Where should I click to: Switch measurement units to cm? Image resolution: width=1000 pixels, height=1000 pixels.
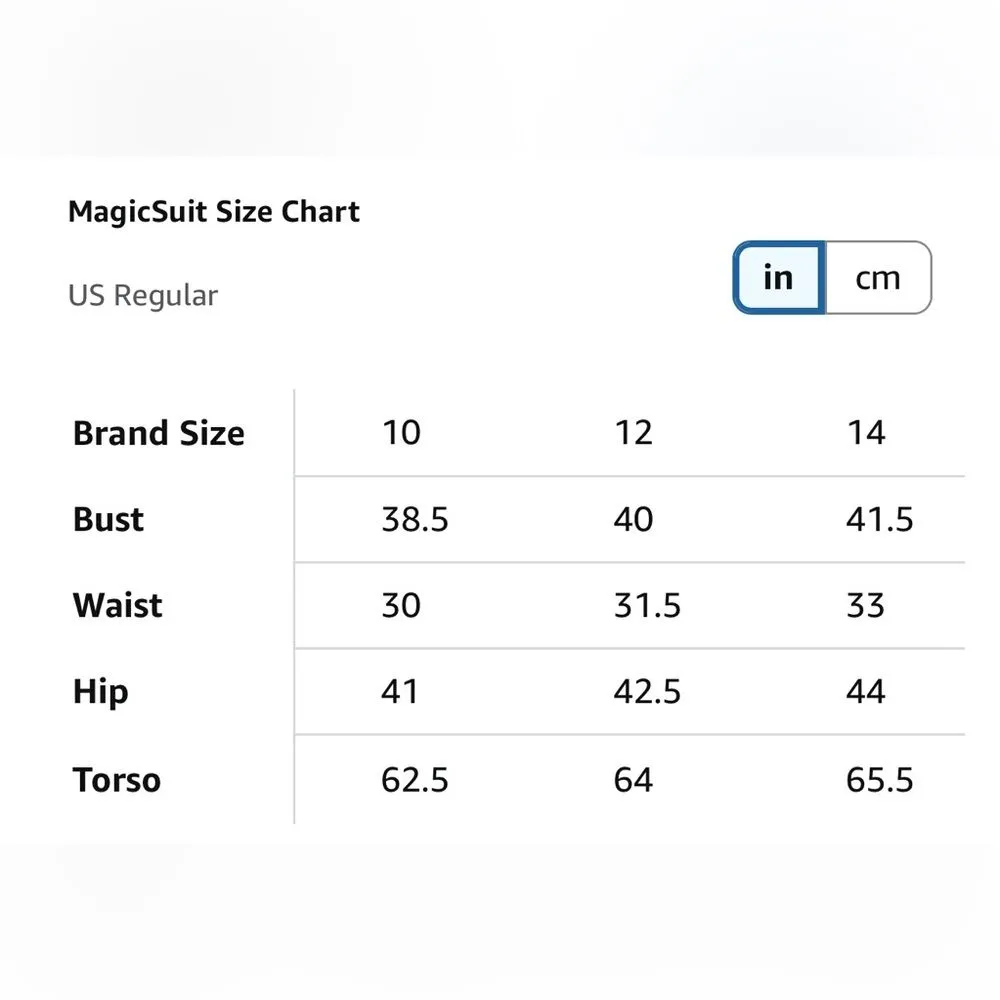[x=877, y=278]
